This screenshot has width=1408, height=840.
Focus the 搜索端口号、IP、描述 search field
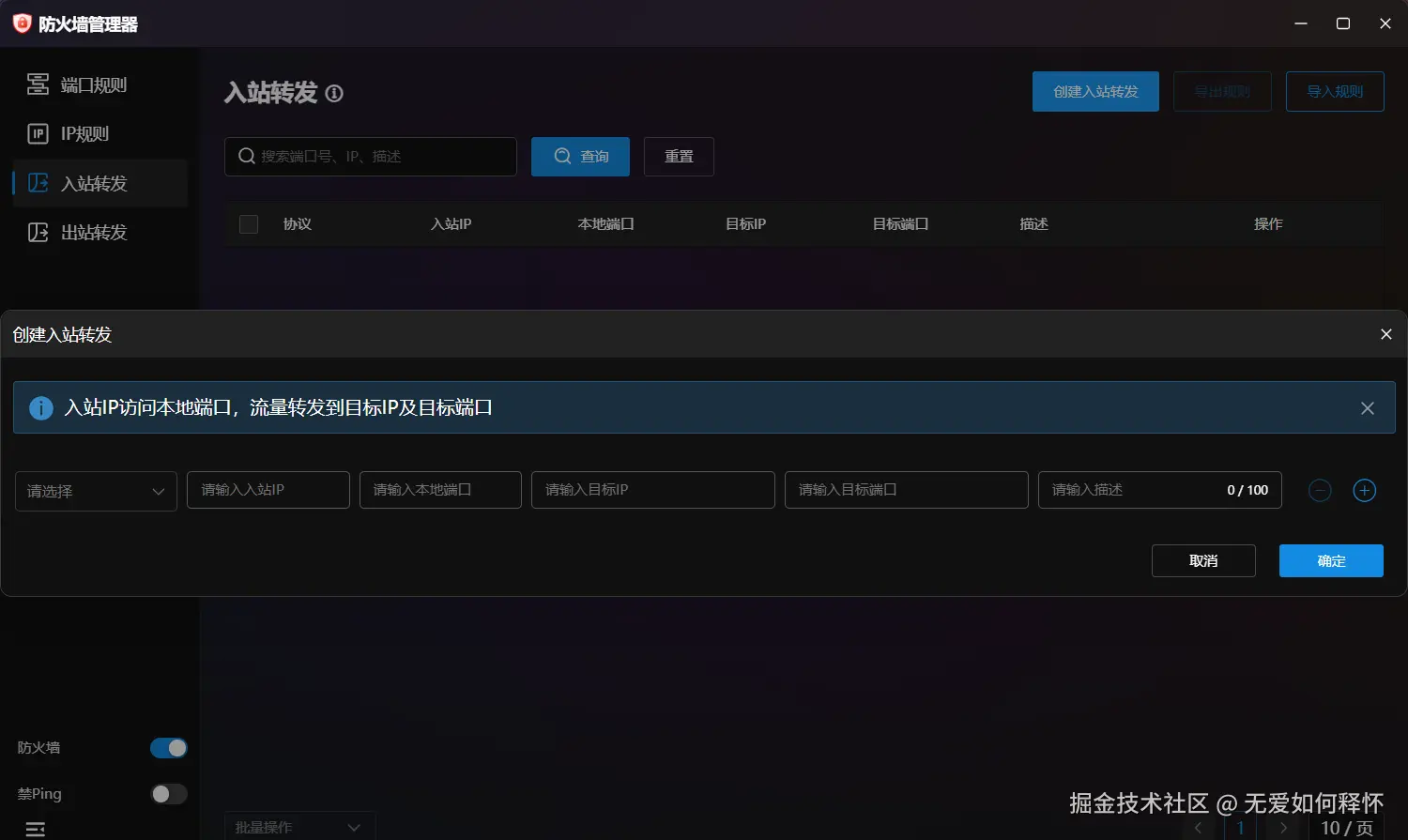click(371, 157)
